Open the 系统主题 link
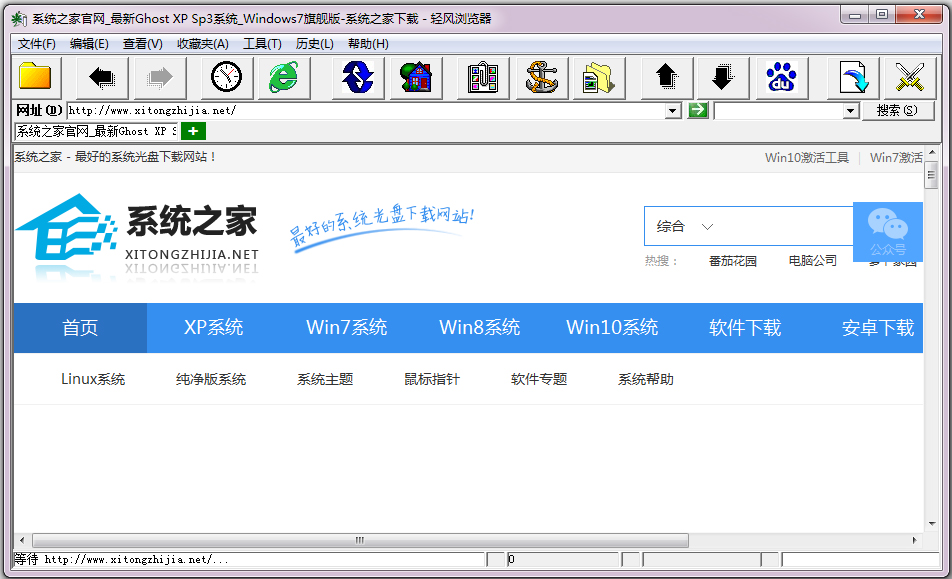952x579 pixels. tap(325, 379)
